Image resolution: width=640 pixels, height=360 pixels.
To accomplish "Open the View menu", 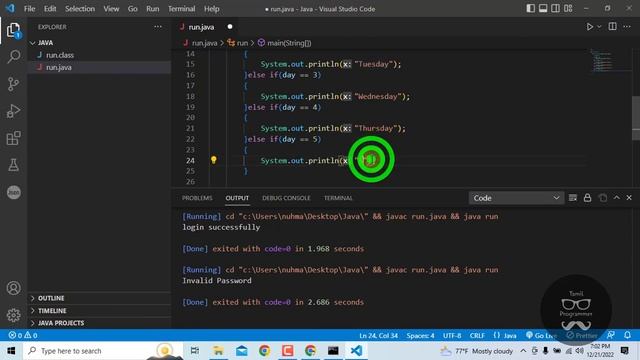I will click(111, 9).
